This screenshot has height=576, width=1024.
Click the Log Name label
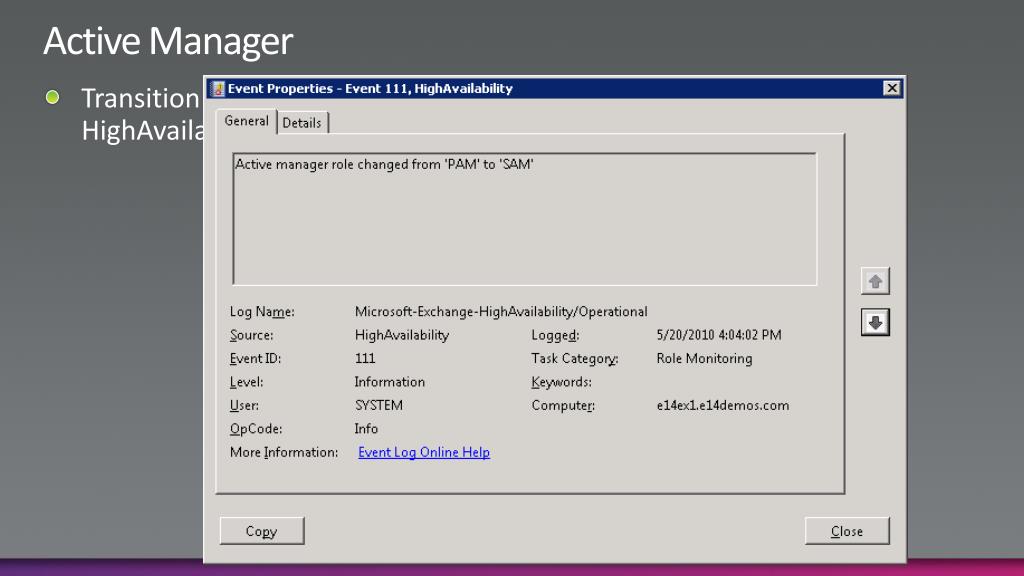coord(262,312)
